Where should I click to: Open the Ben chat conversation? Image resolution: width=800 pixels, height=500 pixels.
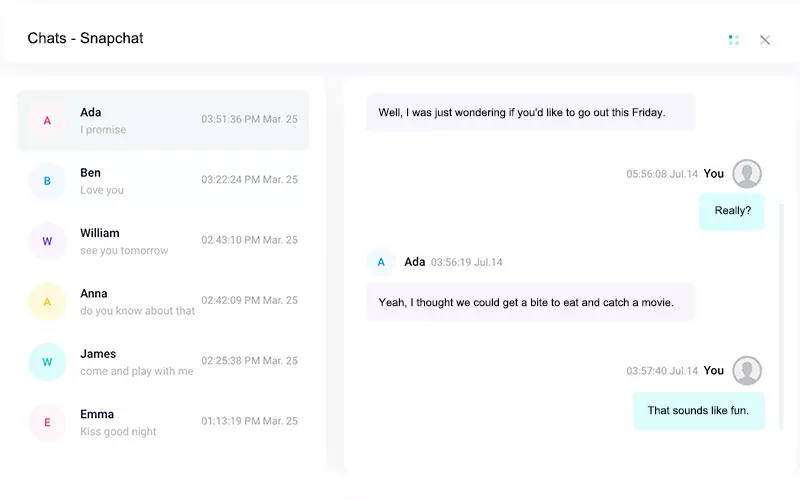point(163,181)
